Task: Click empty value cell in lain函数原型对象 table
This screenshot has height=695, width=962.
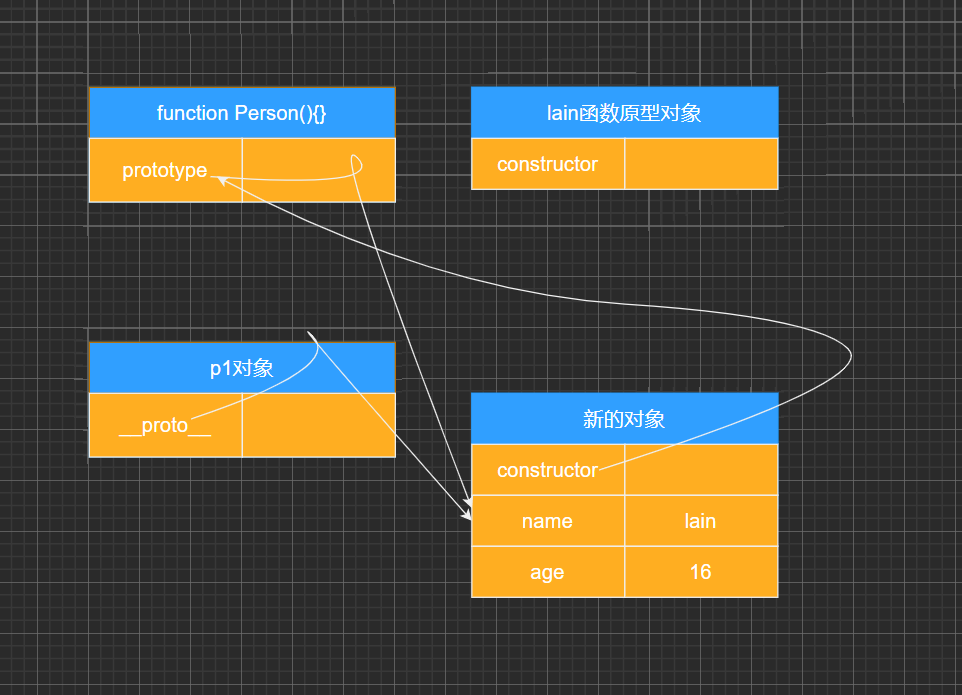Action: [x=701, y=164]
